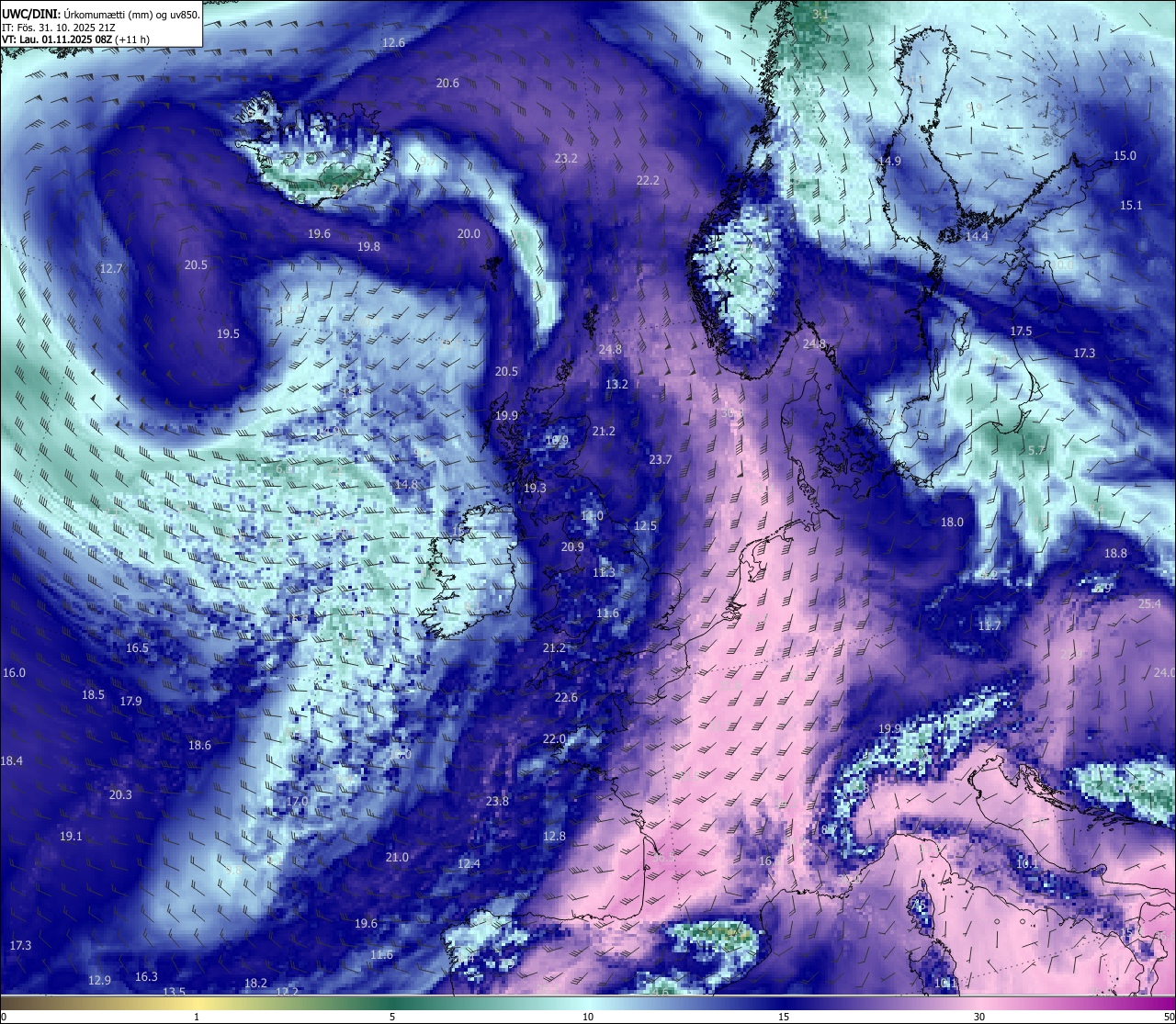Viewport: 1176px width, 1024px height.
Task: Select the 19.3 value label
Action: click(535, 489)
